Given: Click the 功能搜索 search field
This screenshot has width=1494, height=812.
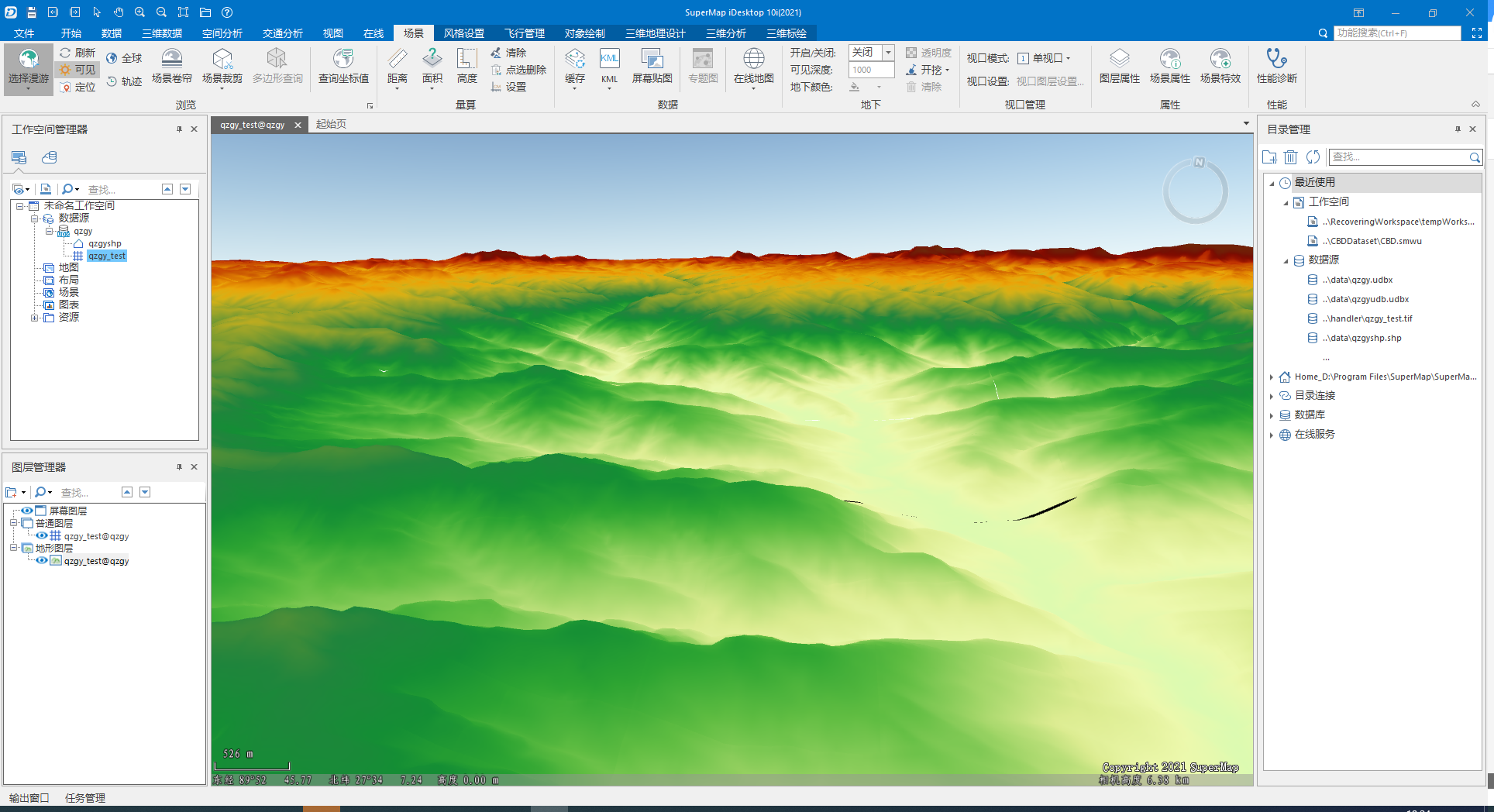Looking at the screenshot, I should click(1397, 33).
